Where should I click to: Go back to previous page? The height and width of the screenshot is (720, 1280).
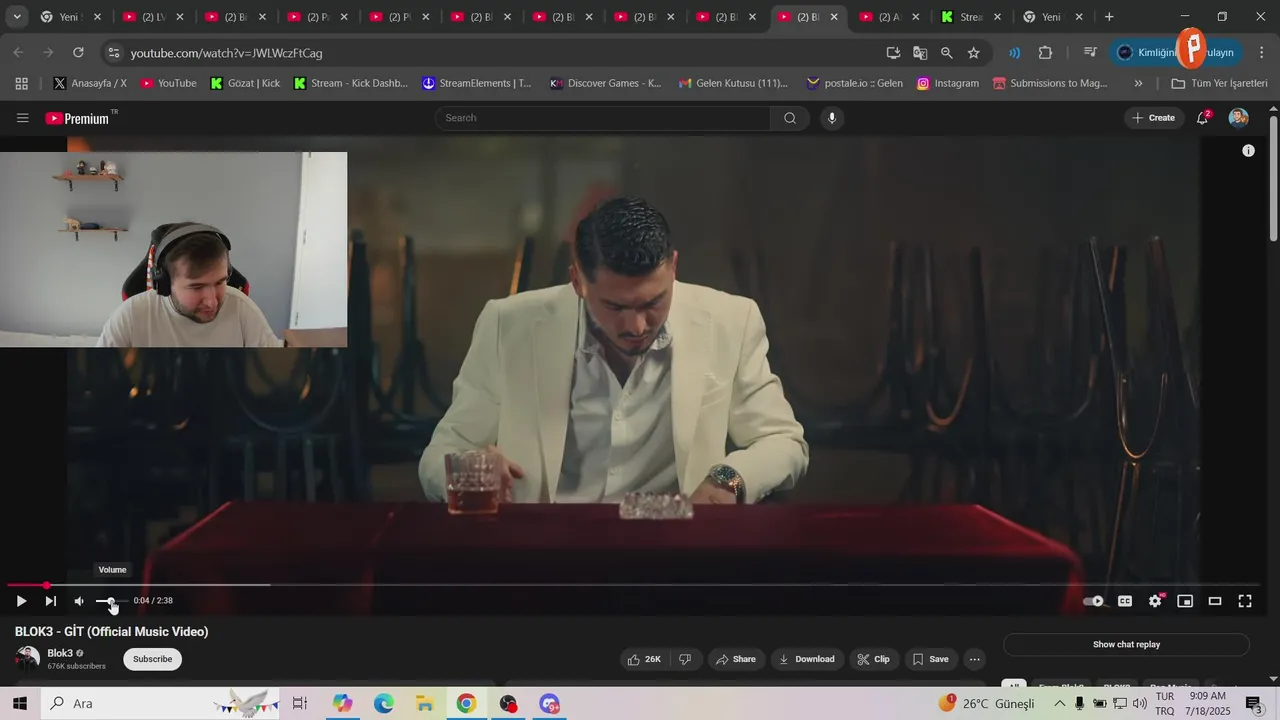[19, 53]
